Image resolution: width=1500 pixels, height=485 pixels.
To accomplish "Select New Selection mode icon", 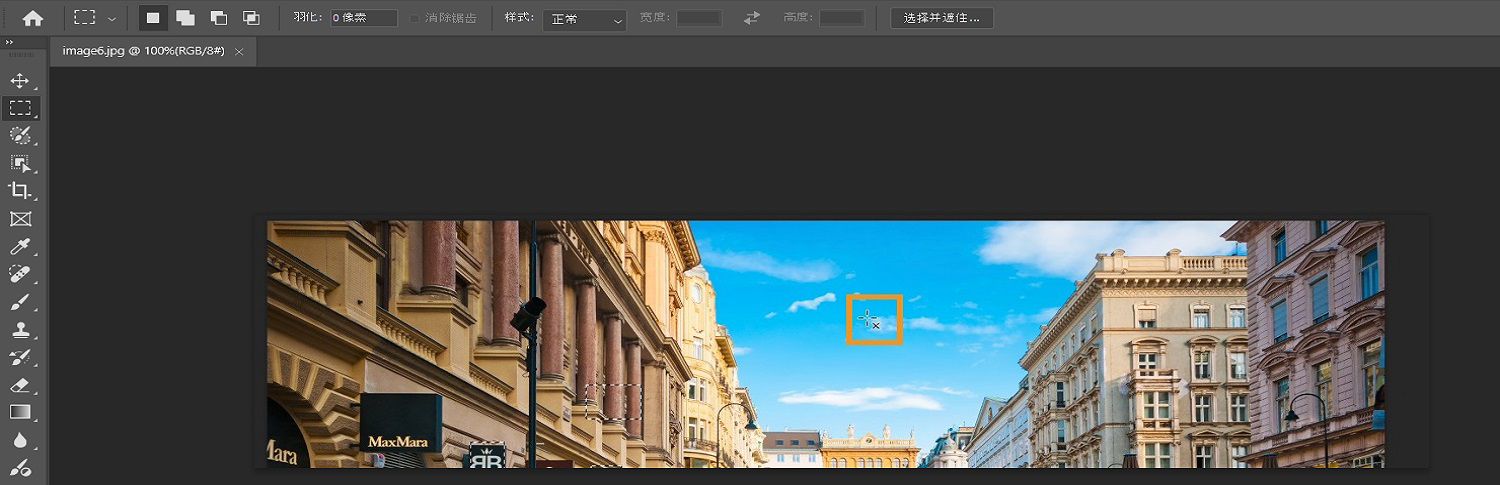I will tap(152, 18).
